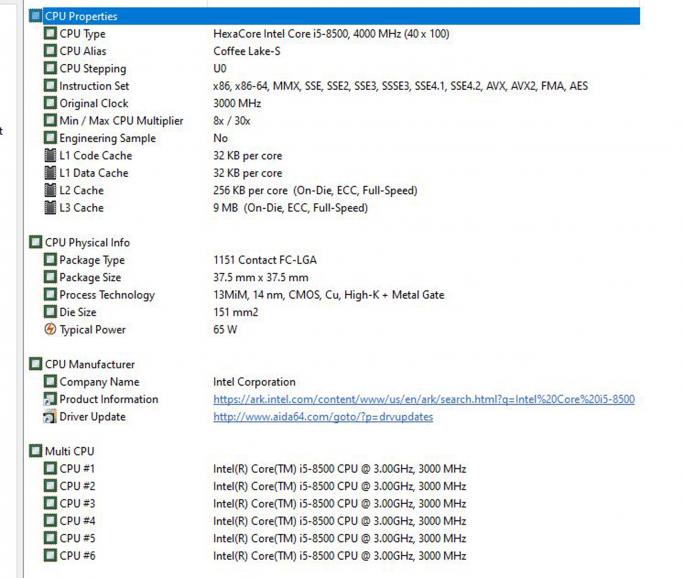Click the Company Name row icon

50,381
